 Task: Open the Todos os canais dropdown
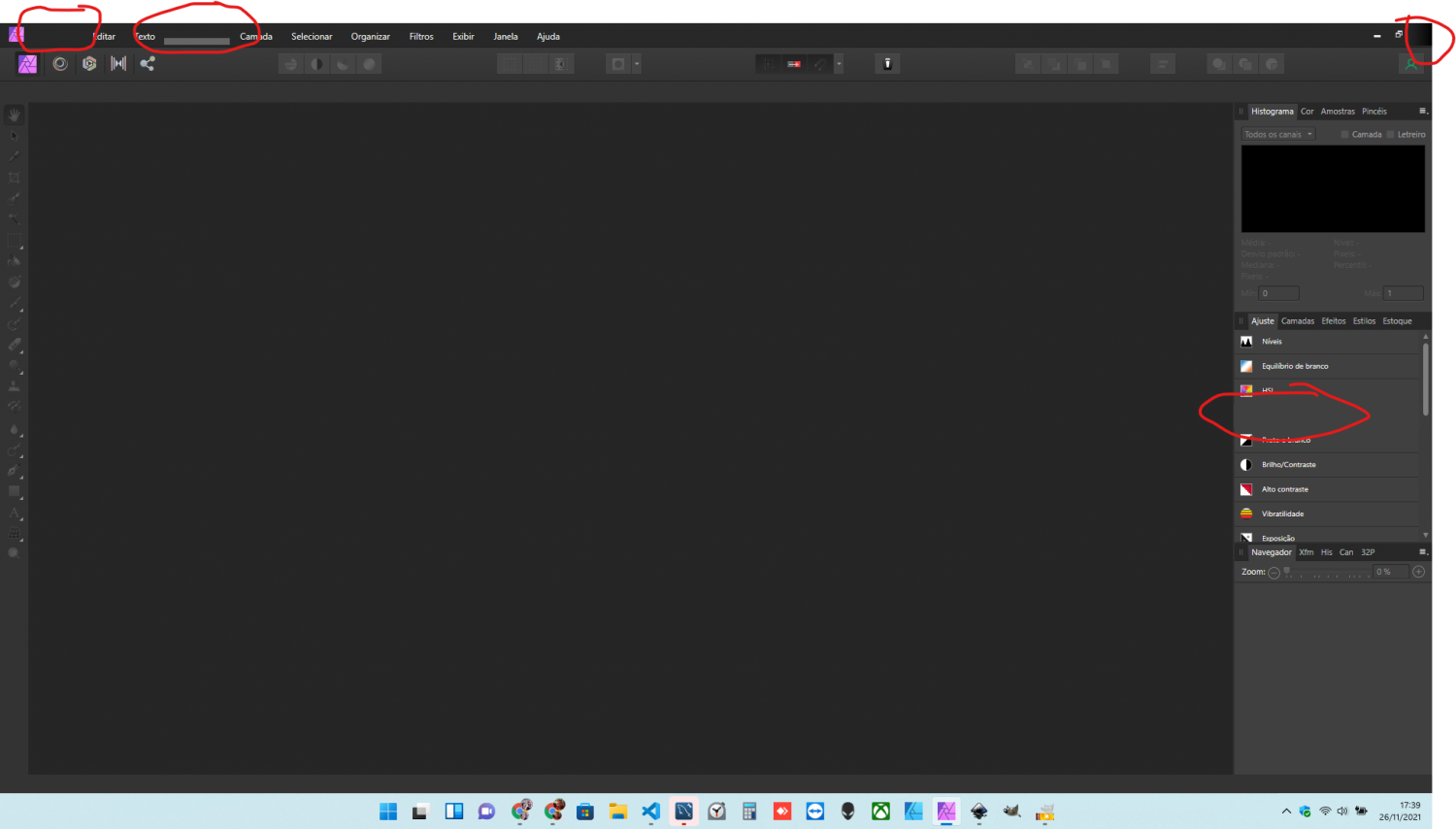(x=1277, y=133)
